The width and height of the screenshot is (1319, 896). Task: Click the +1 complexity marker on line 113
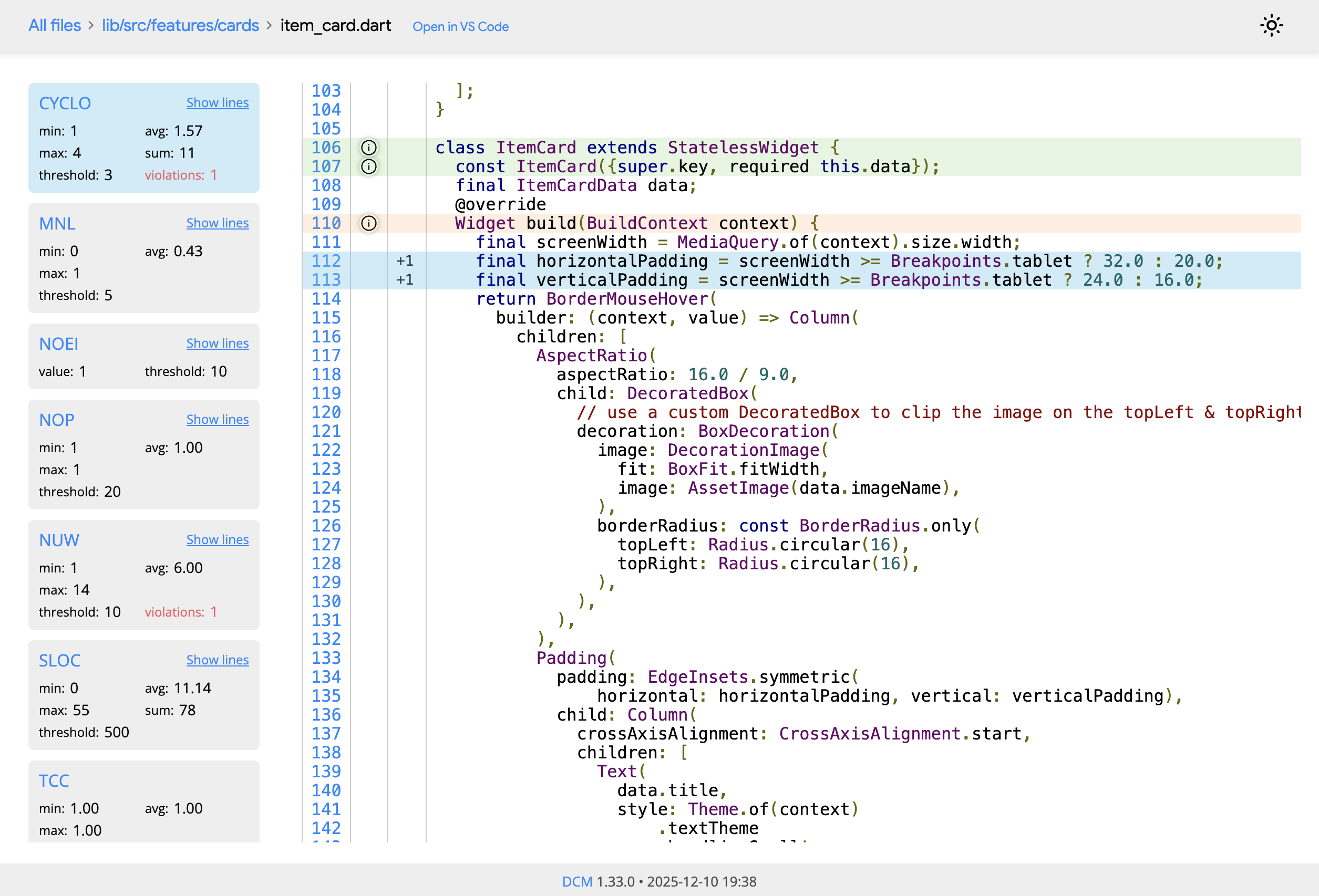[405, 279]
